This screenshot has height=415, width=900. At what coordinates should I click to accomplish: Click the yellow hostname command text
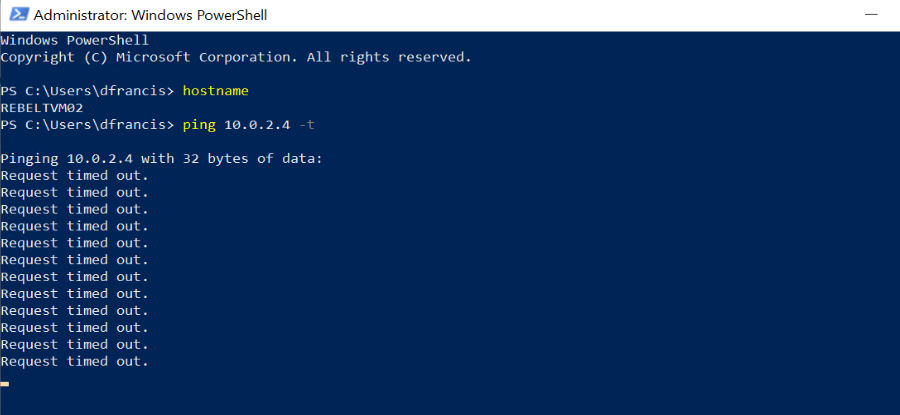click(215, 91)
